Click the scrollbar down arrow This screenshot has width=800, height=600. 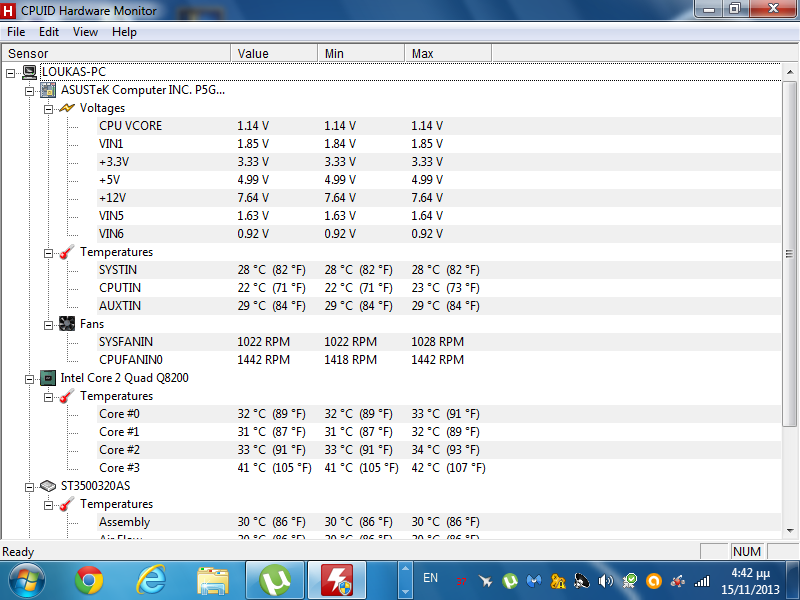pos(790,531)
